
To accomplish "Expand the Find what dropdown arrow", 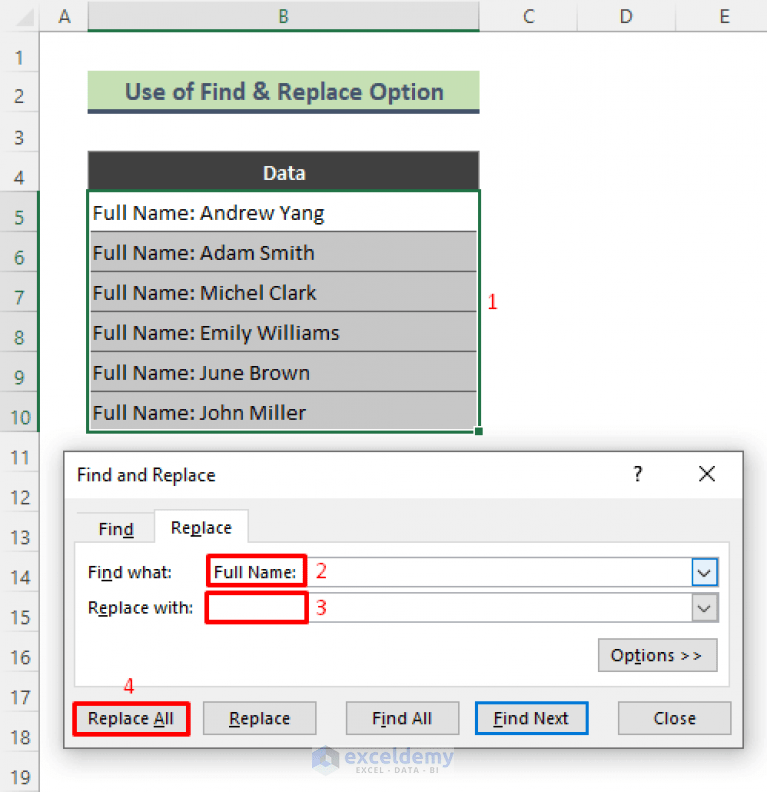I will pos(704,572).
